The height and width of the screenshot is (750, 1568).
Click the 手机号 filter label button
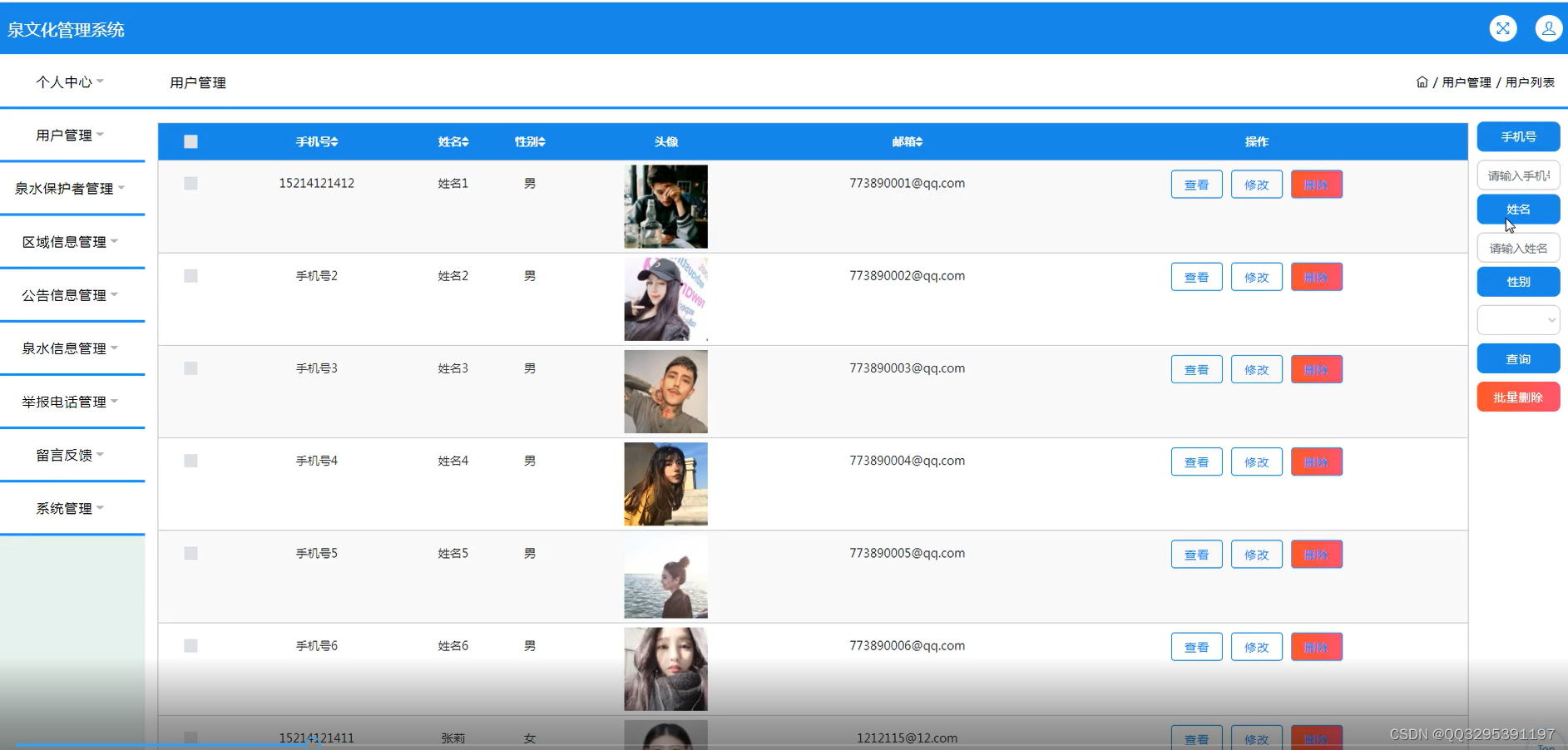click(1518, 136)
